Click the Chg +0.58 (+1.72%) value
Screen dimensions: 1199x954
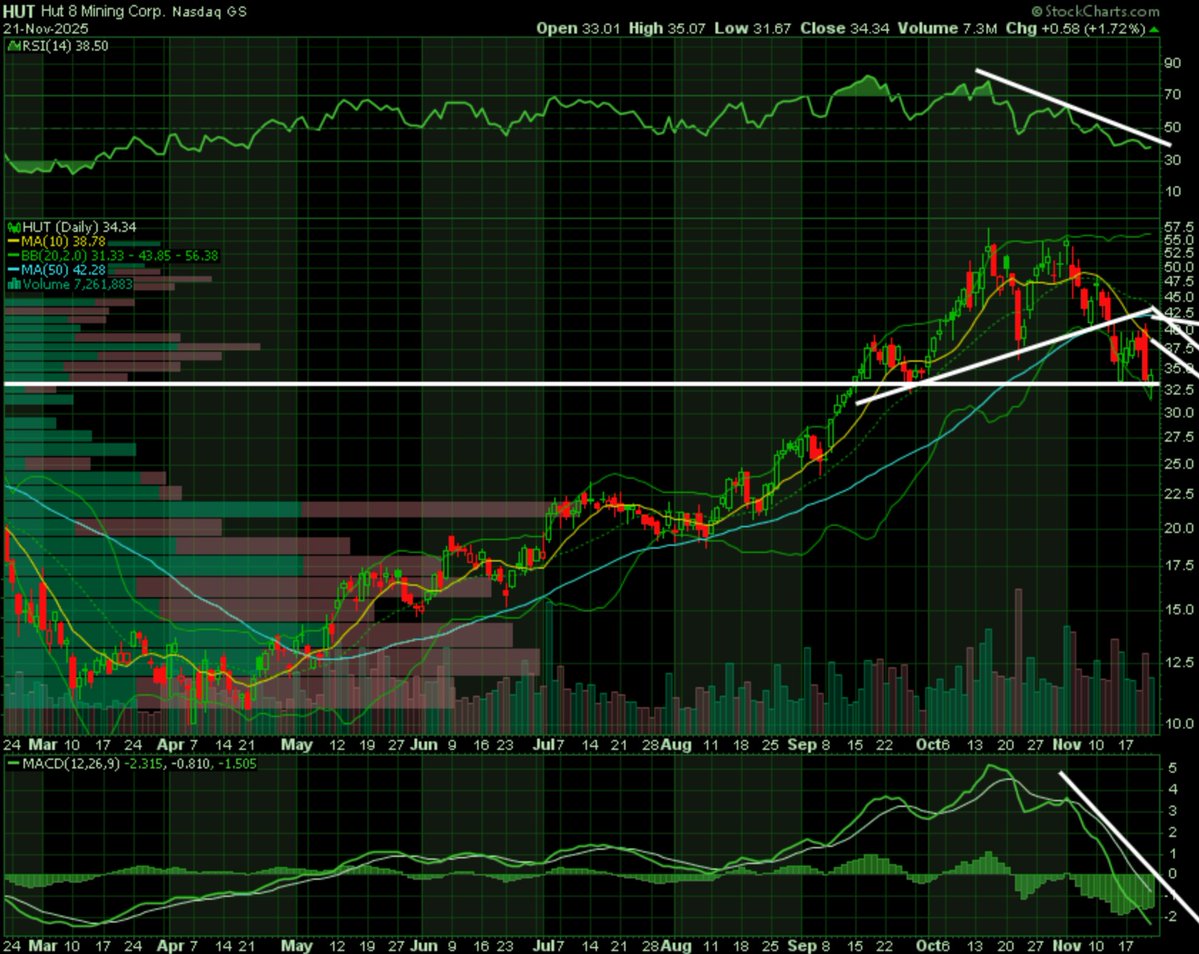point(1075,28)
